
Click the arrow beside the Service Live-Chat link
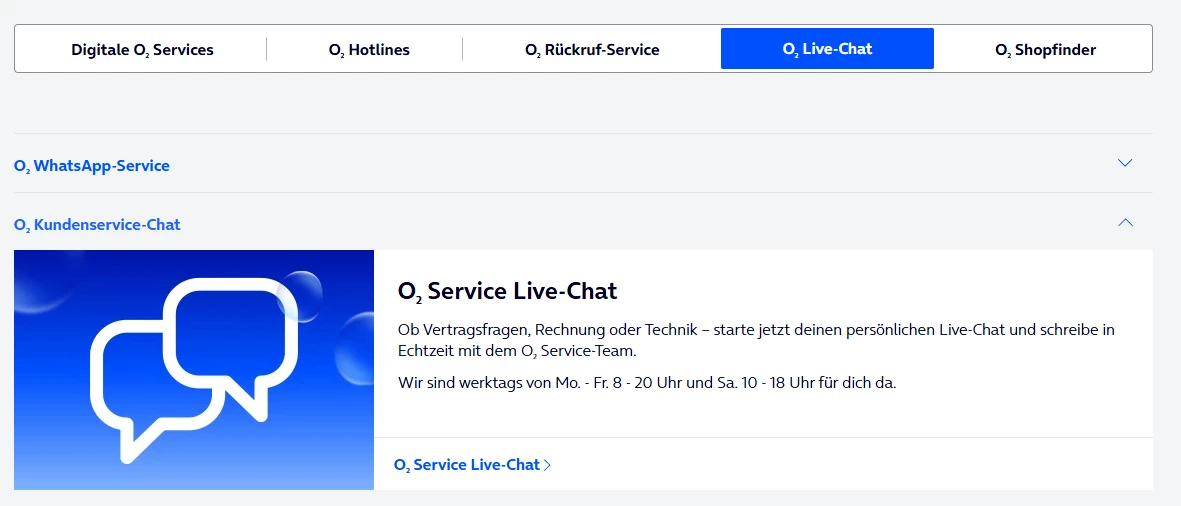pyautogui.click(x=547, y=465)
